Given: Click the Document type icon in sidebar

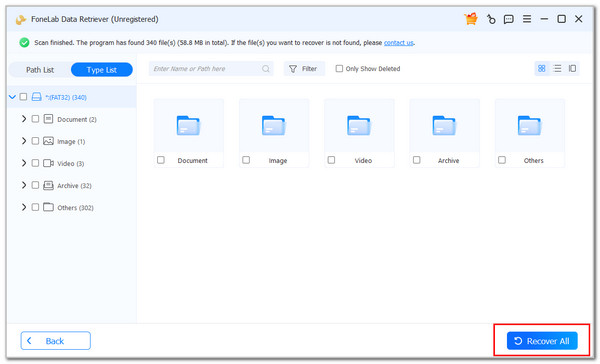Looking at the screenshot, I should point(48,119).
